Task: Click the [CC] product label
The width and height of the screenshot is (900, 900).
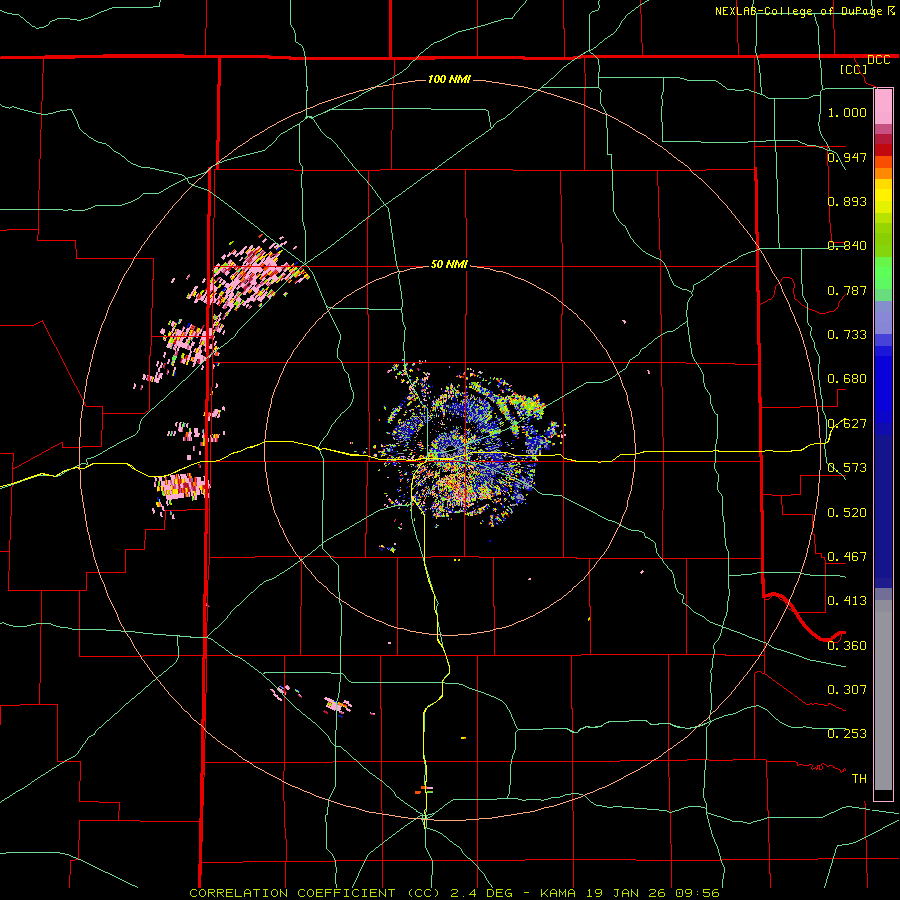Action: tap(853, 69)
